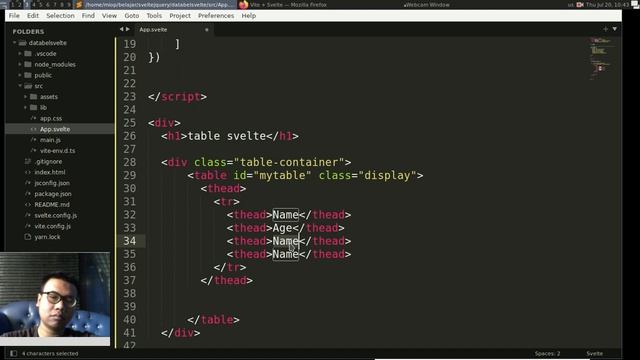Viewport: 640px width, 360px height.
Task: Expand the node_modules folder
Action: tap(20, 64)
